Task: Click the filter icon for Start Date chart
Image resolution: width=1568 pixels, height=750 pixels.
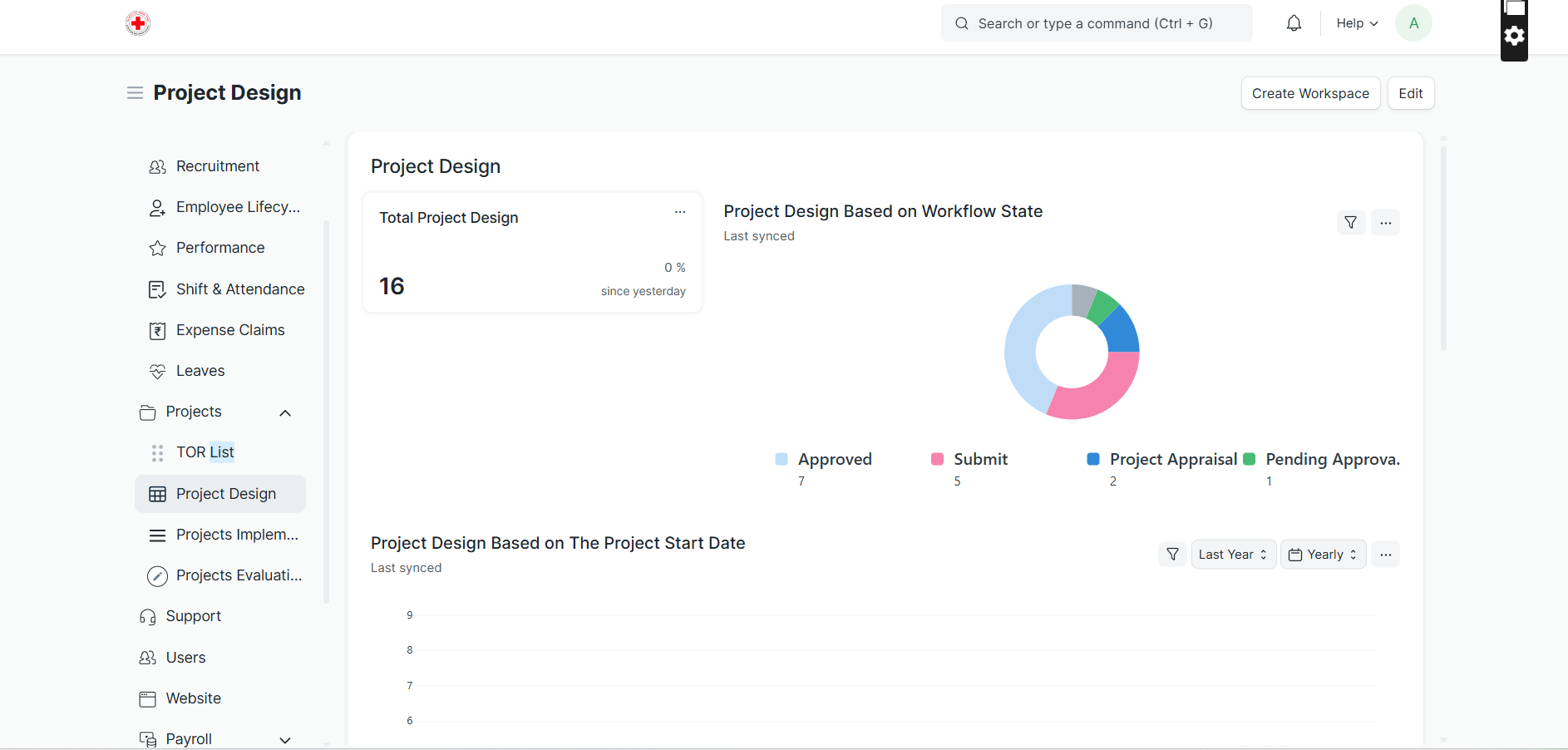Action: [x=1172, y=555]
